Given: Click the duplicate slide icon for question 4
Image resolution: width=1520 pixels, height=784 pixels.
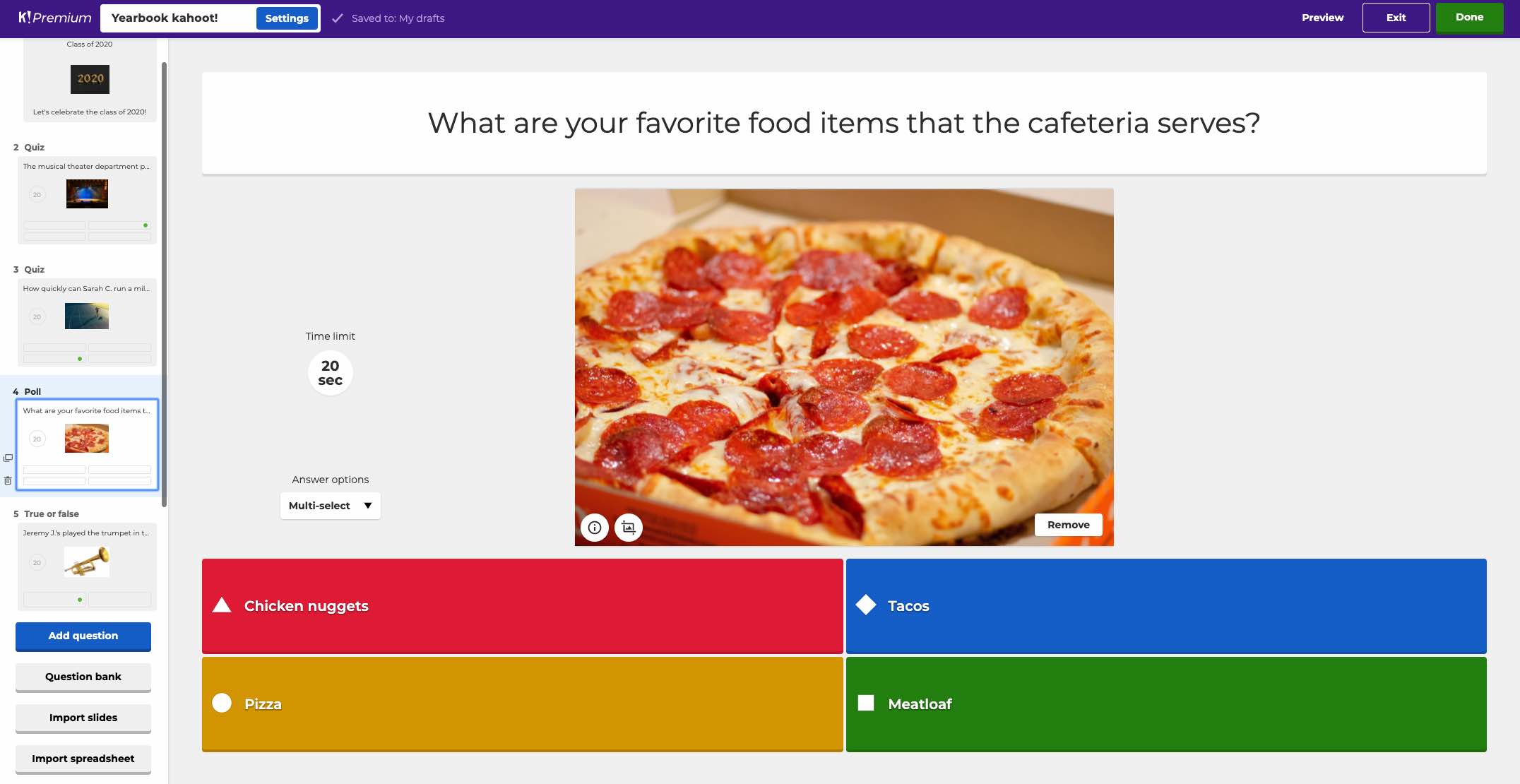Looking at the screenshot, I should [x=7, y=458].
